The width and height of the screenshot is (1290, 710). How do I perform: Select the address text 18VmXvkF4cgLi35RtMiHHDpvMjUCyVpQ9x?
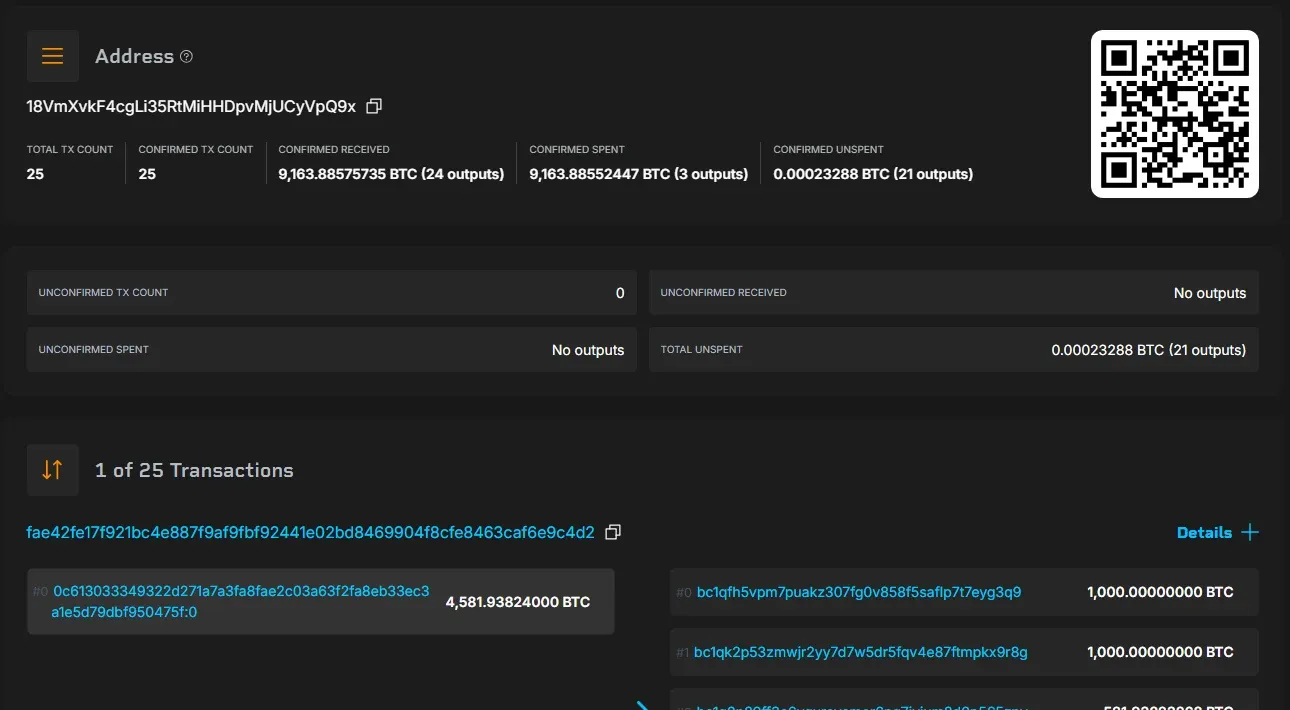[x=191, y=106]
